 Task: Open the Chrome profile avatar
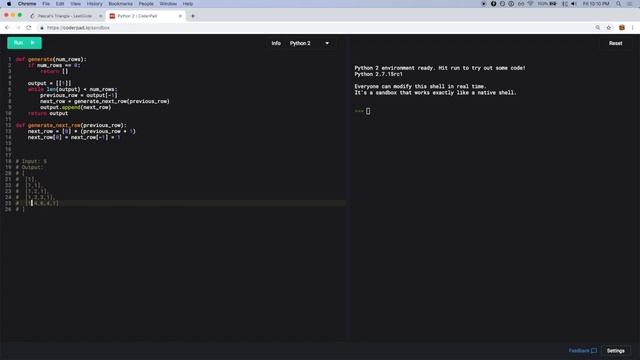[622, 28]
